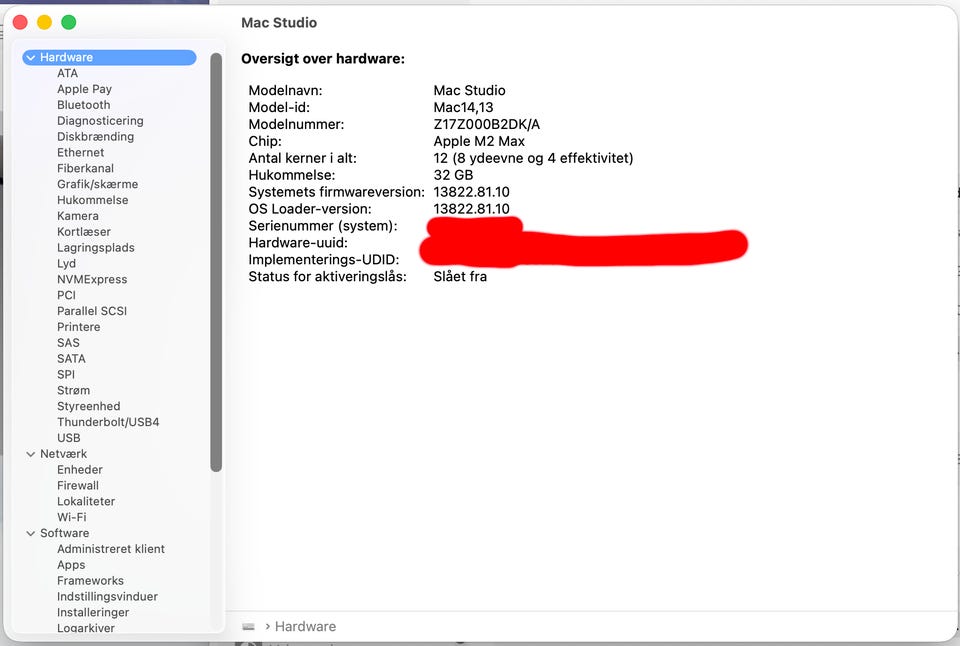Close the window with red button
The height and width of the screenshot is (646, 960).
tap(20, 23)
